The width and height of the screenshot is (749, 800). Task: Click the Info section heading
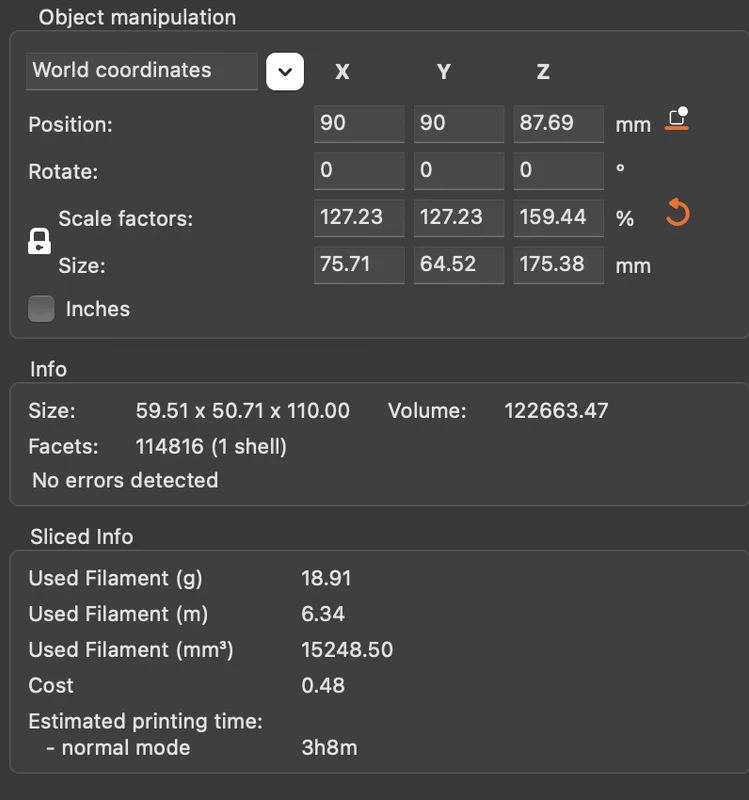pyautogui.click(x=48, y=369)
